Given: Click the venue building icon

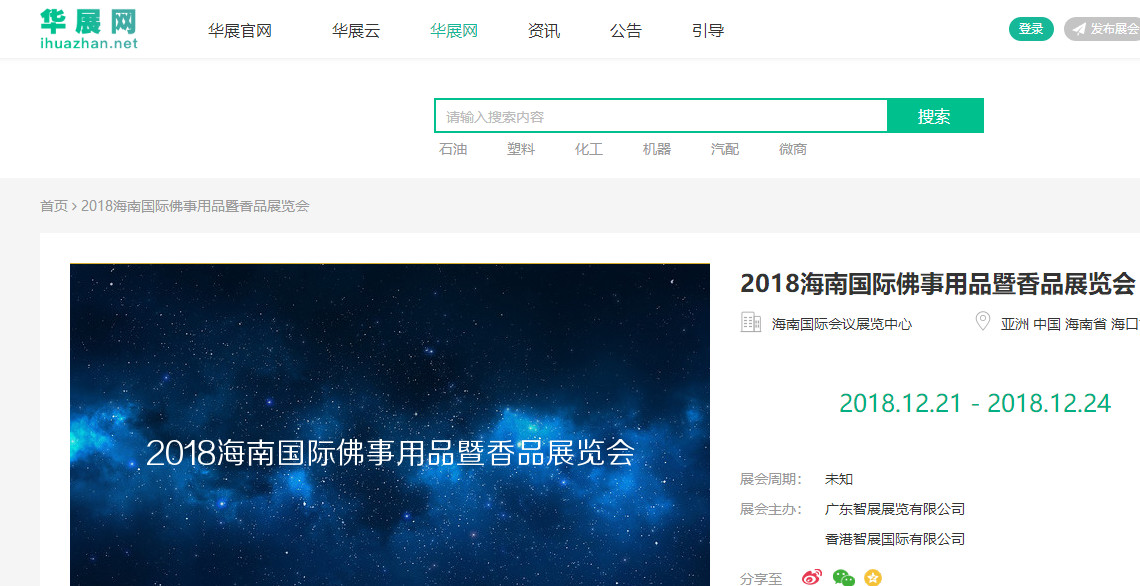Looking at the screenshot, I should (750, 322).
